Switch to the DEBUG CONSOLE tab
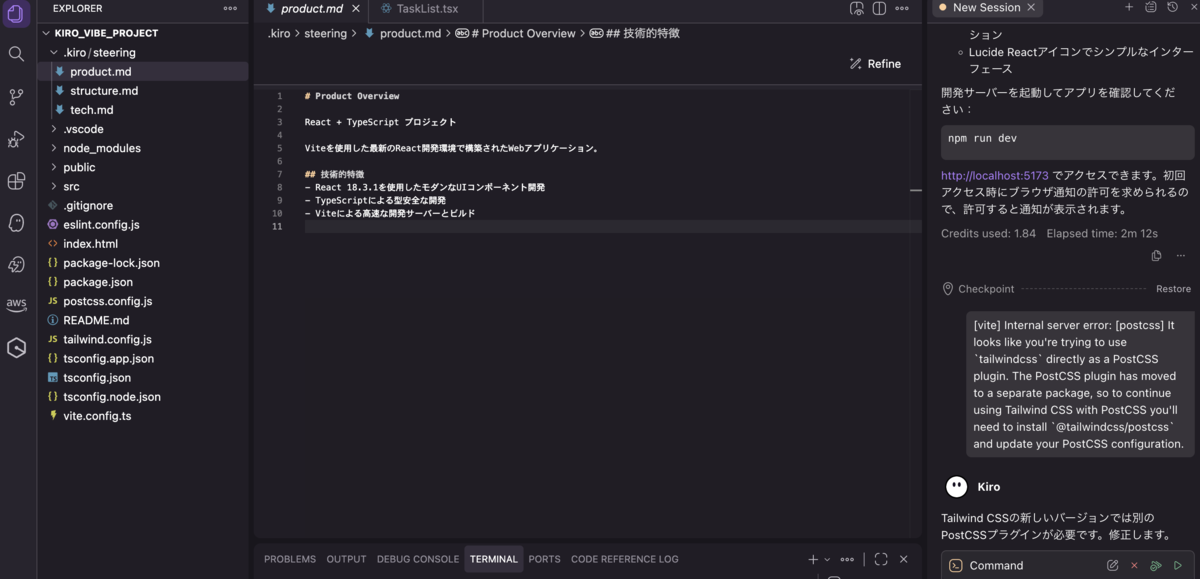The image size is (1200, 579). [418, 559]
